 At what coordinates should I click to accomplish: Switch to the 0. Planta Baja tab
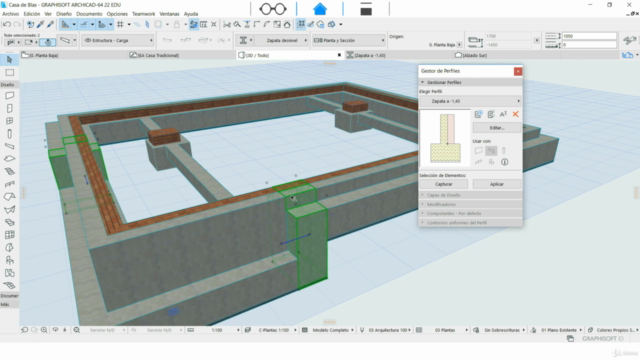73,55
